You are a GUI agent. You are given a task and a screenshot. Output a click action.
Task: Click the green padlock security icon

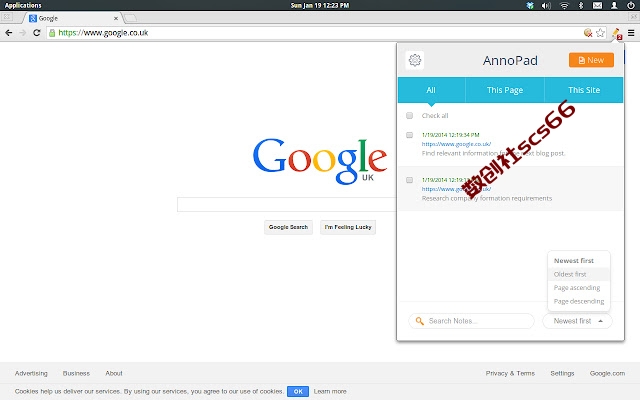tap(52, 33)
